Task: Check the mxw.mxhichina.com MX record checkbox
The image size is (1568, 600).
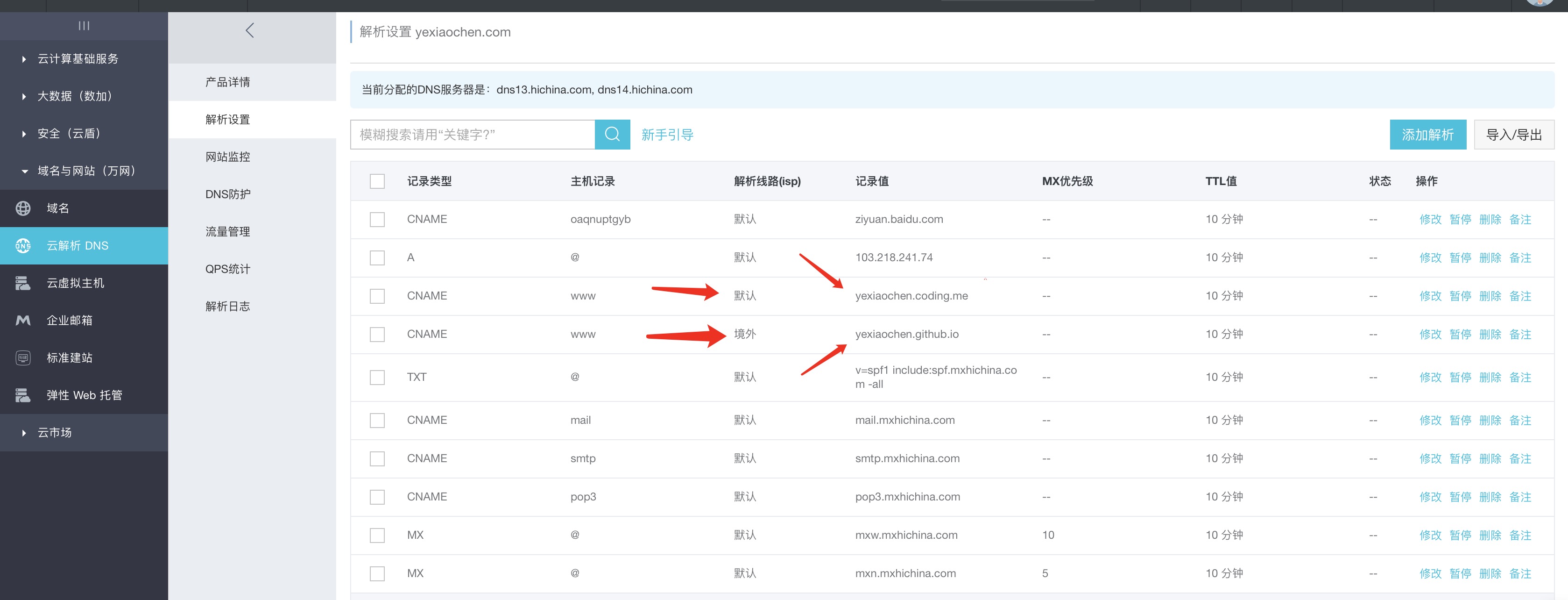Action: click(x=377, y=536)
